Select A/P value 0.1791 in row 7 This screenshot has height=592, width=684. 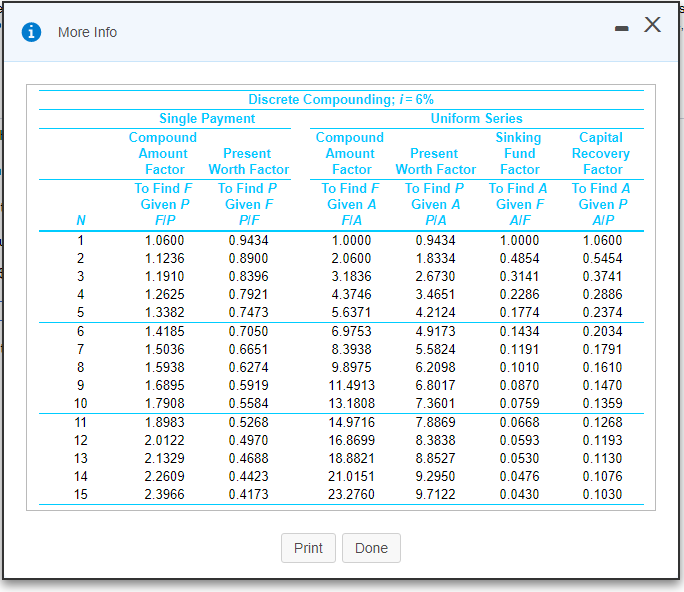tap(602, 349)
